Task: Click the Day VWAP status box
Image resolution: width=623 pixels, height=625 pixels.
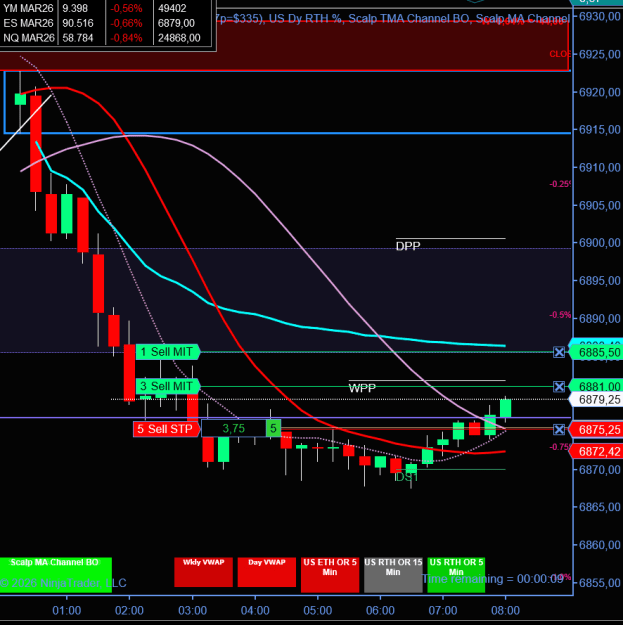Action: pos(267,572)
